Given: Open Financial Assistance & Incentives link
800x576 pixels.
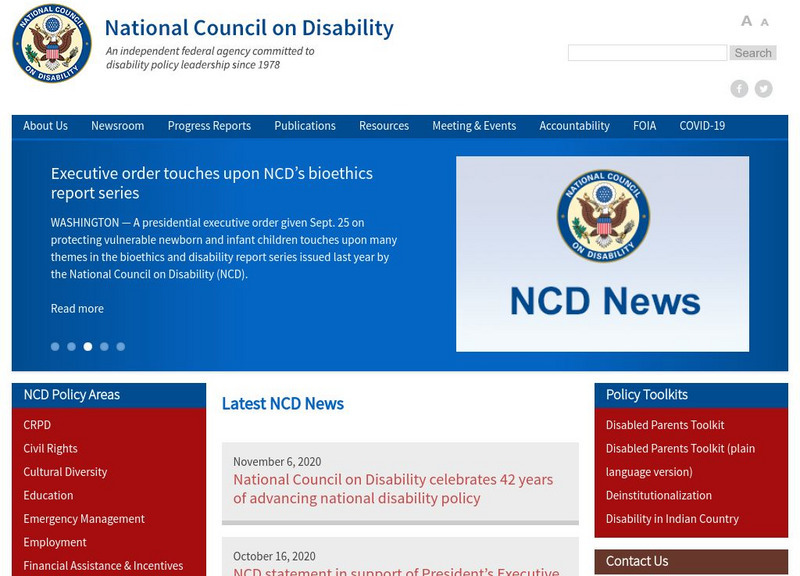Looking at the screenshot, I should pyautogui.click(x=103, y=566).
